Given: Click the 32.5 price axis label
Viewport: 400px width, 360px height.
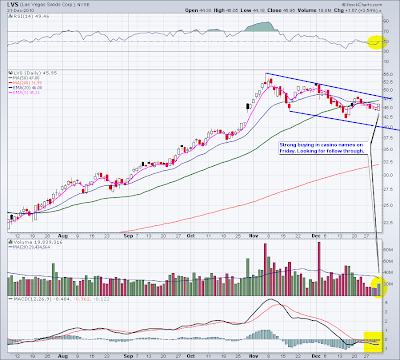Looking at the screenshot, I should [388, 162].
